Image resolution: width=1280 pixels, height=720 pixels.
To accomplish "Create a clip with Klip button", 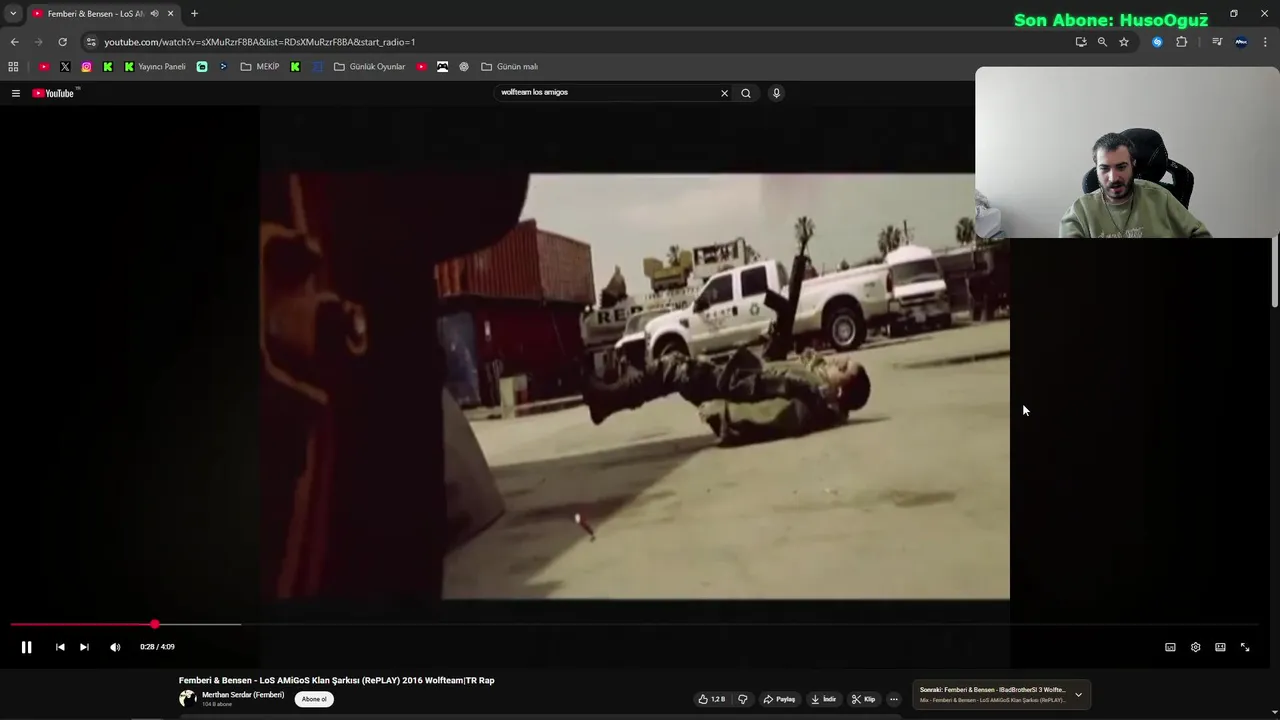I will click(x=863, y=699).
